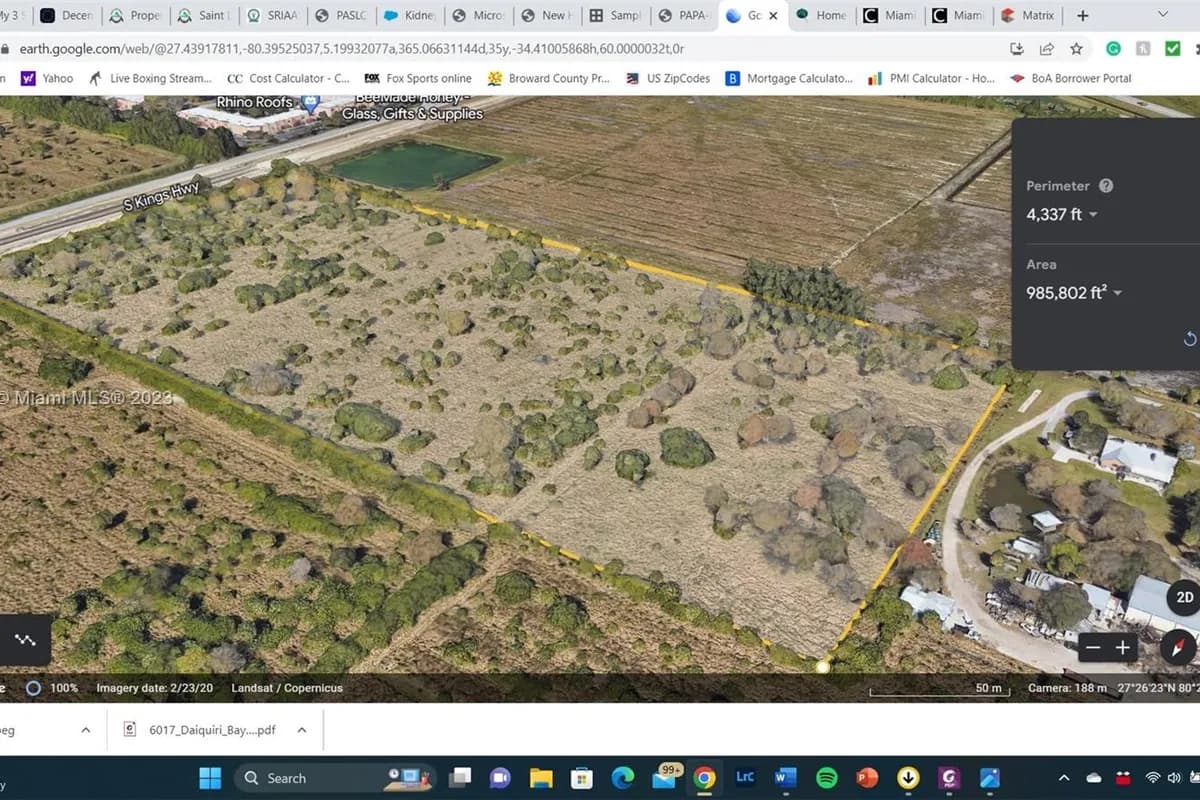Click the share page icon in address bar
This screenshot has height=800, width=1200.
[x=1046, y=48]
